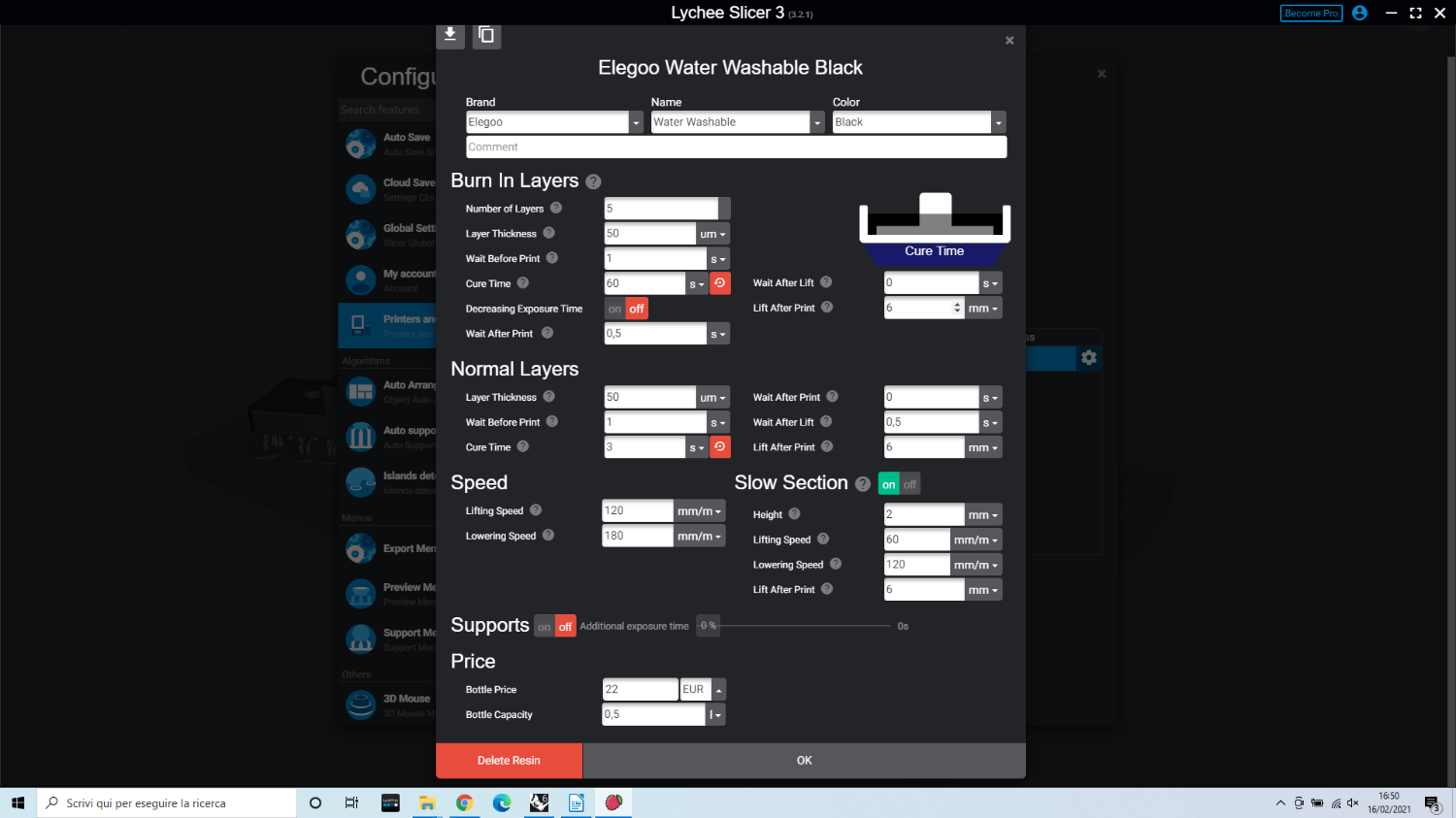Click the Number of Layers field

pos(661,209)
